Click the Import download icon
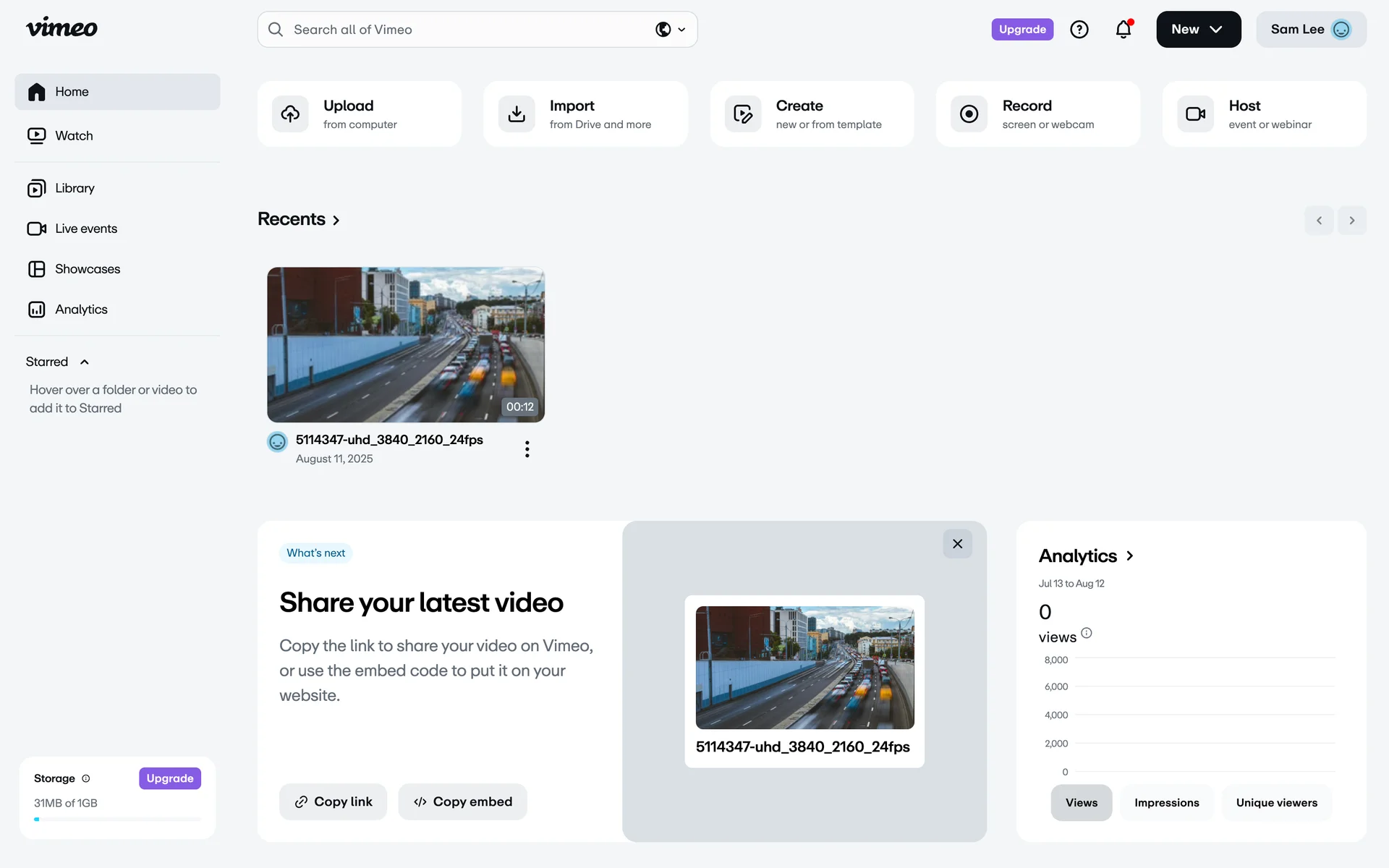This screenshot has width=1389, height=868. coord(517,114)
